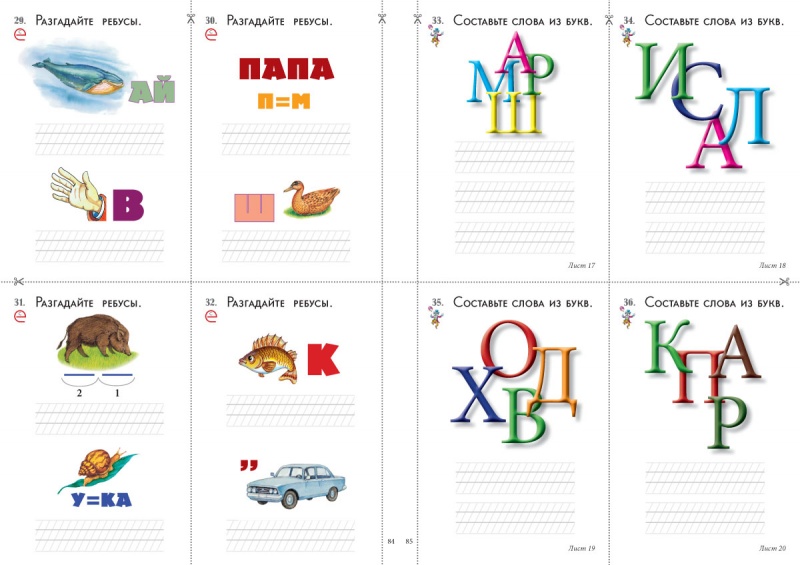
Task: Click the orange П=М hint text
Action: click(285, 101)
